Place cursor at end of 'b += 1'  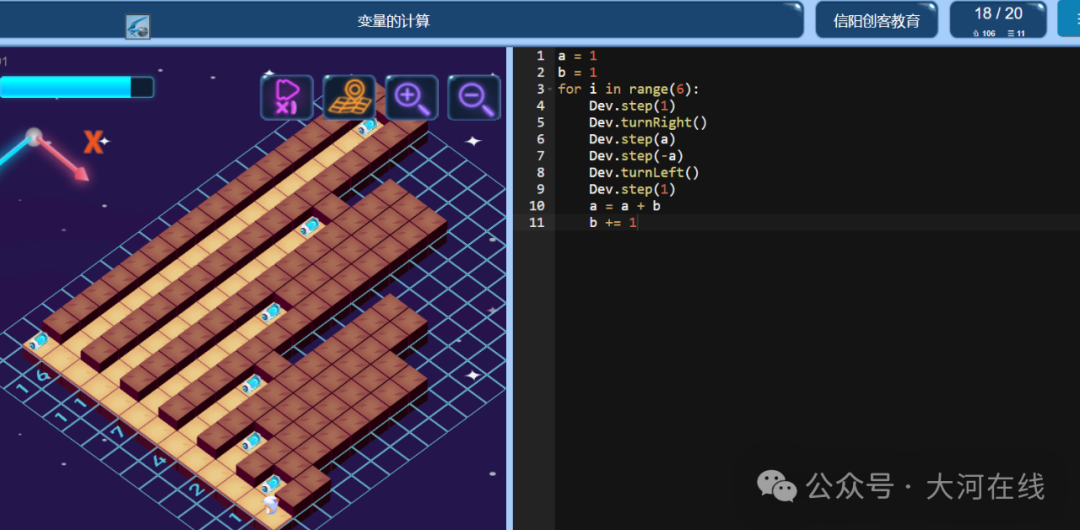[x=637, y=223]
